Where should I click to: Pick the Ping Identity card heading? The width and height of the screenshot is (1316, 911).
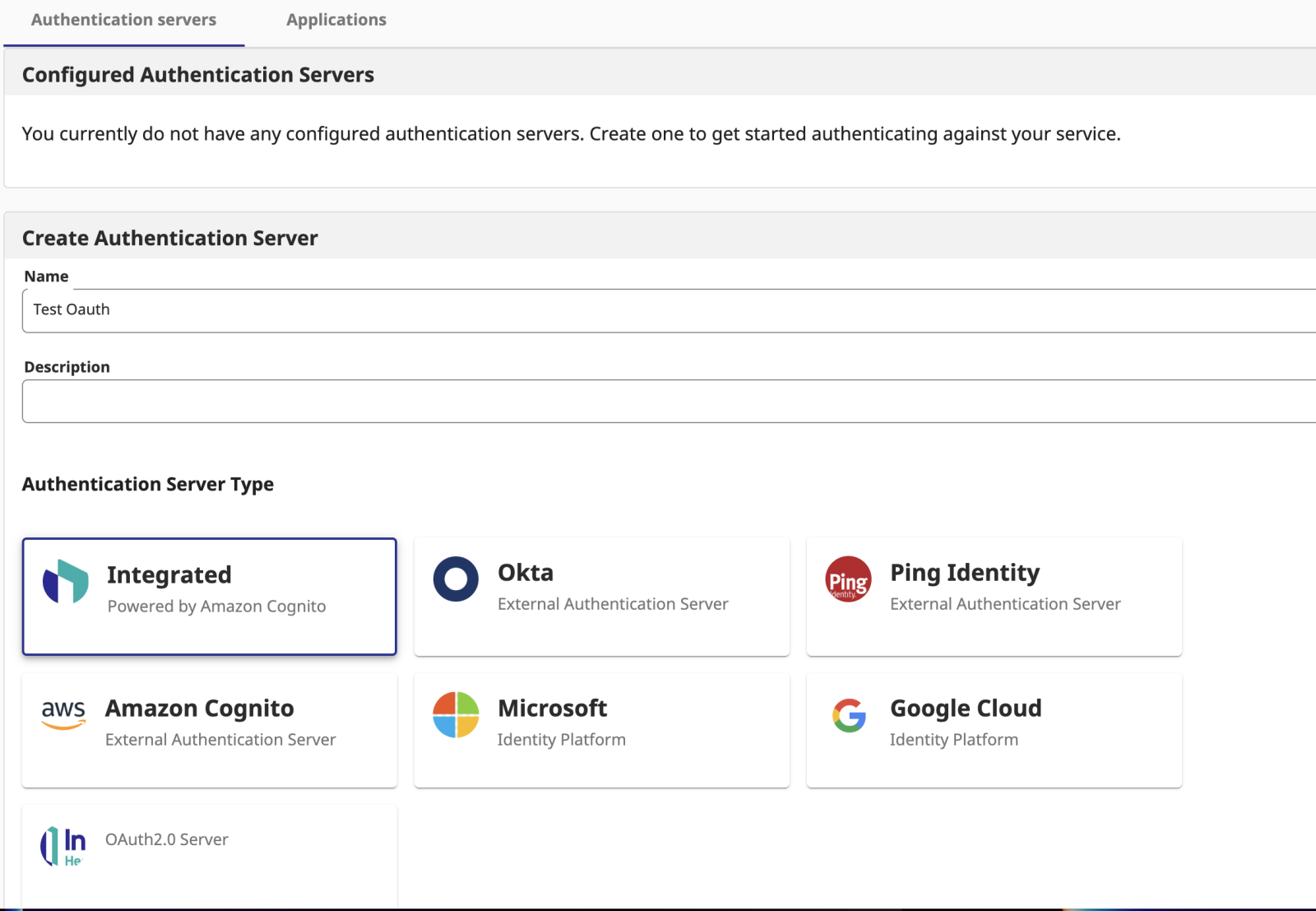click(965, 572)
